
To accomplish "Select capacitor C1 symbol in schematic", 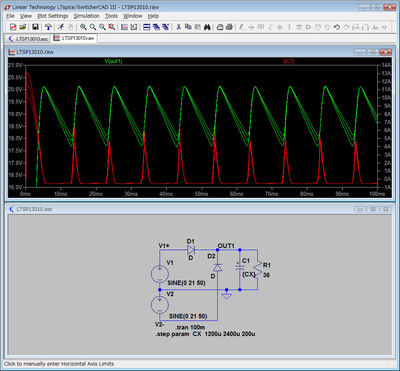I will click(x=240, y=268).
